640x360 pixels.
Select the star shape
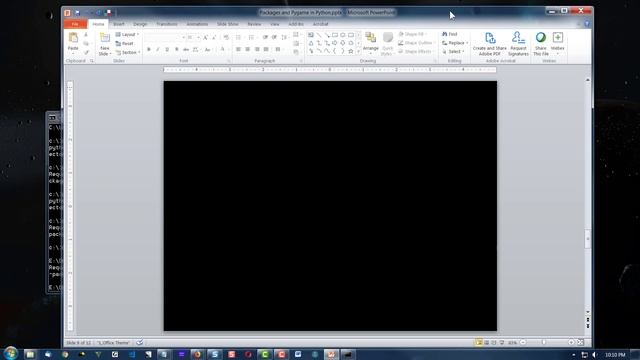click(351, 51)
